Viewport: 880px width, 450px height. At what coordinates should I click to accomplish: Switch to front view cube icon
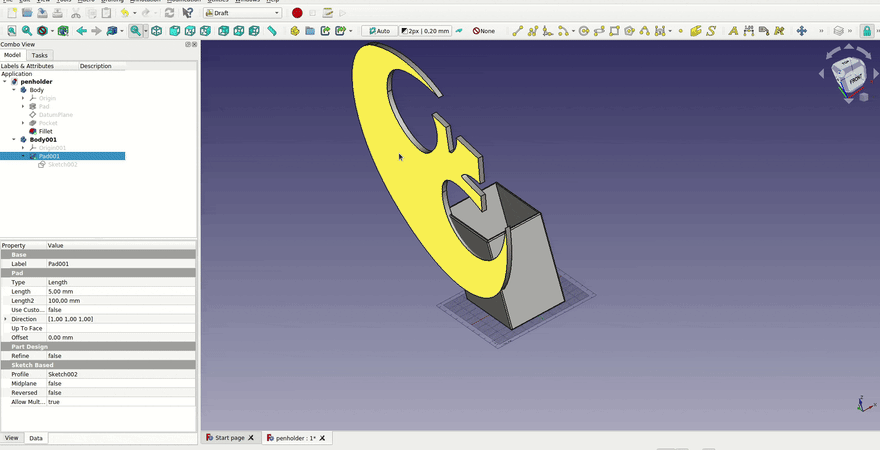(x=175, y=31)
